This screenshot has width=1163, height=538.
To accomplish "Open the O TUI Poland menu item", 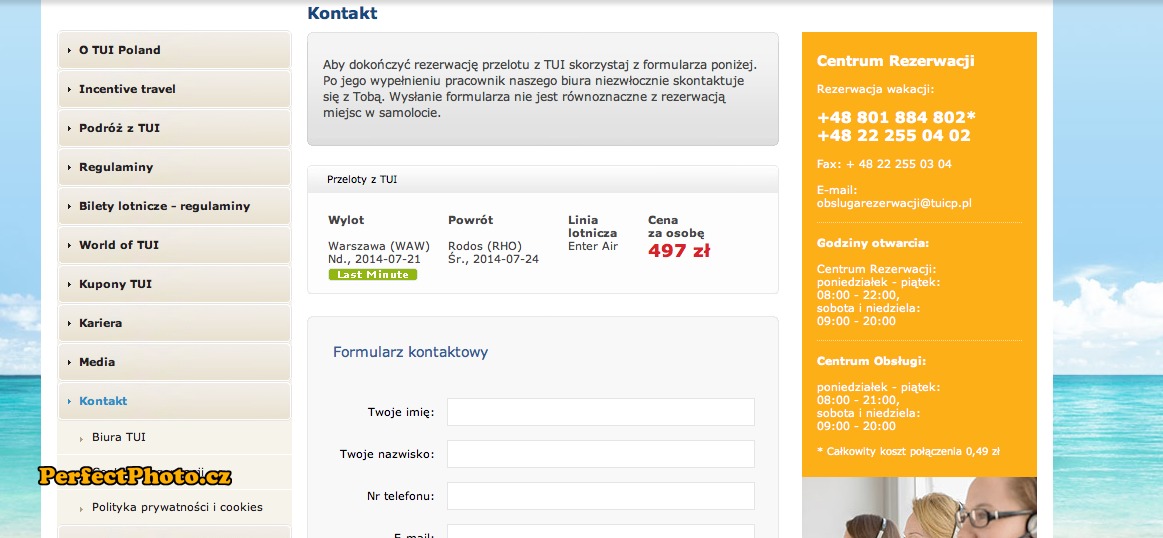I will tap(174, 50).
